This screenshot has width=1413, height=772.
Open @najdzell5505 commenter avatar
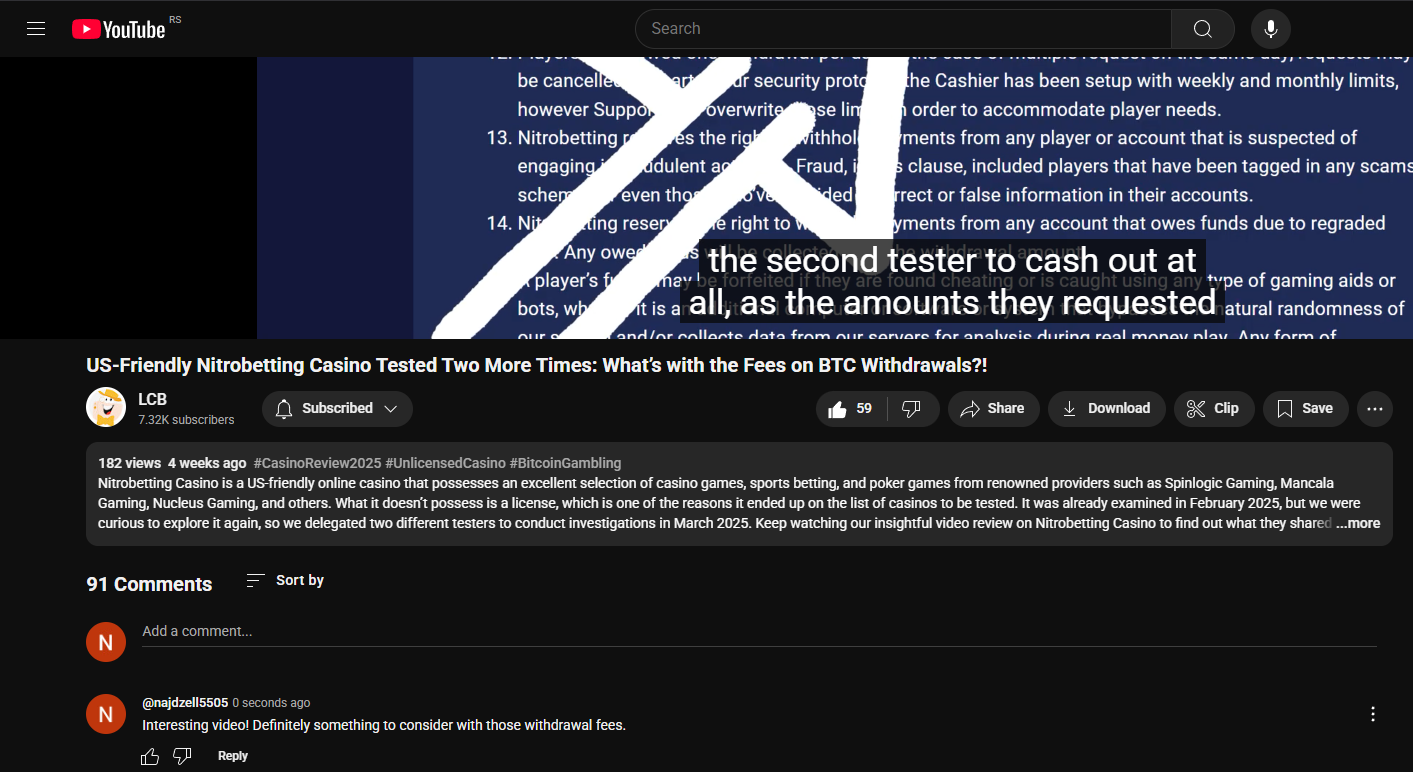(x=106, y=714)
